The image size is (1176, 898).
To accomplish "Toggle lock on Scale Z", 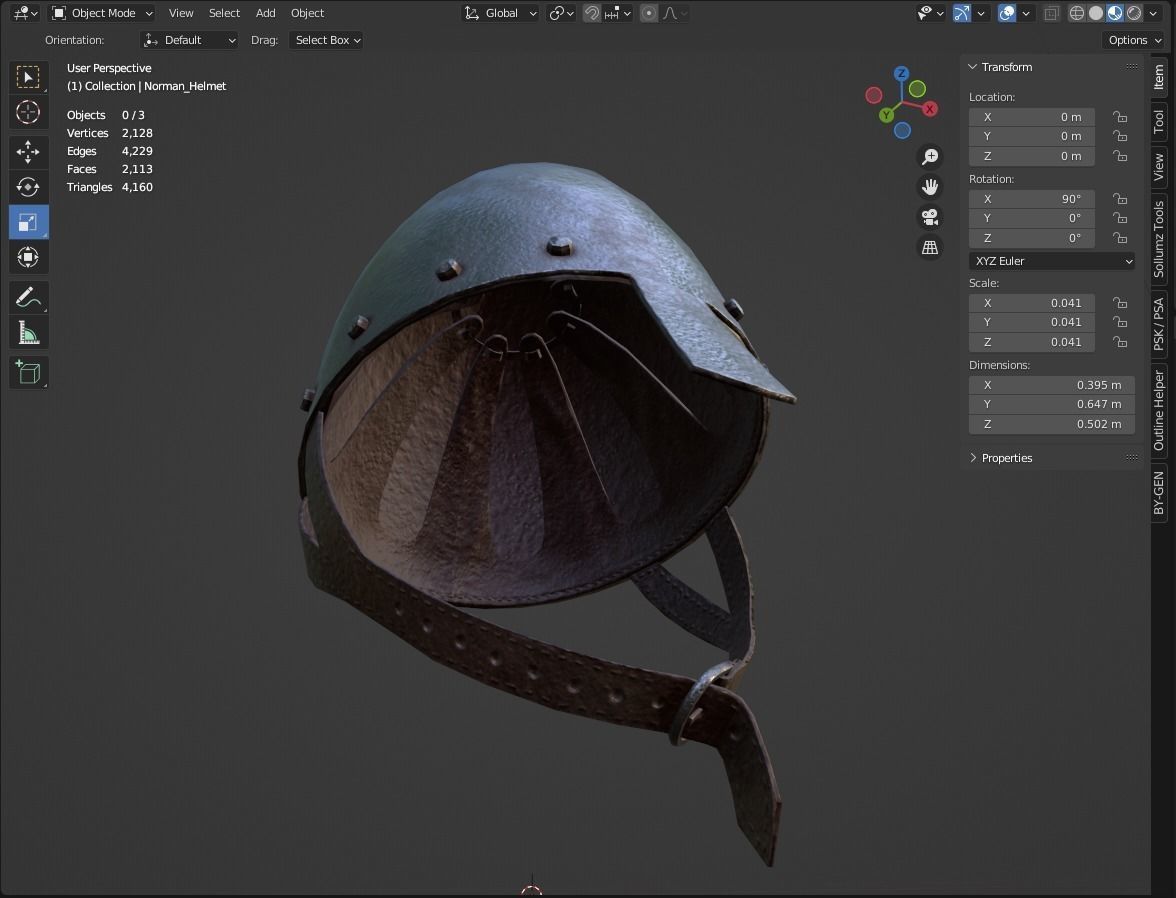I will click(x=1120, y=342).
